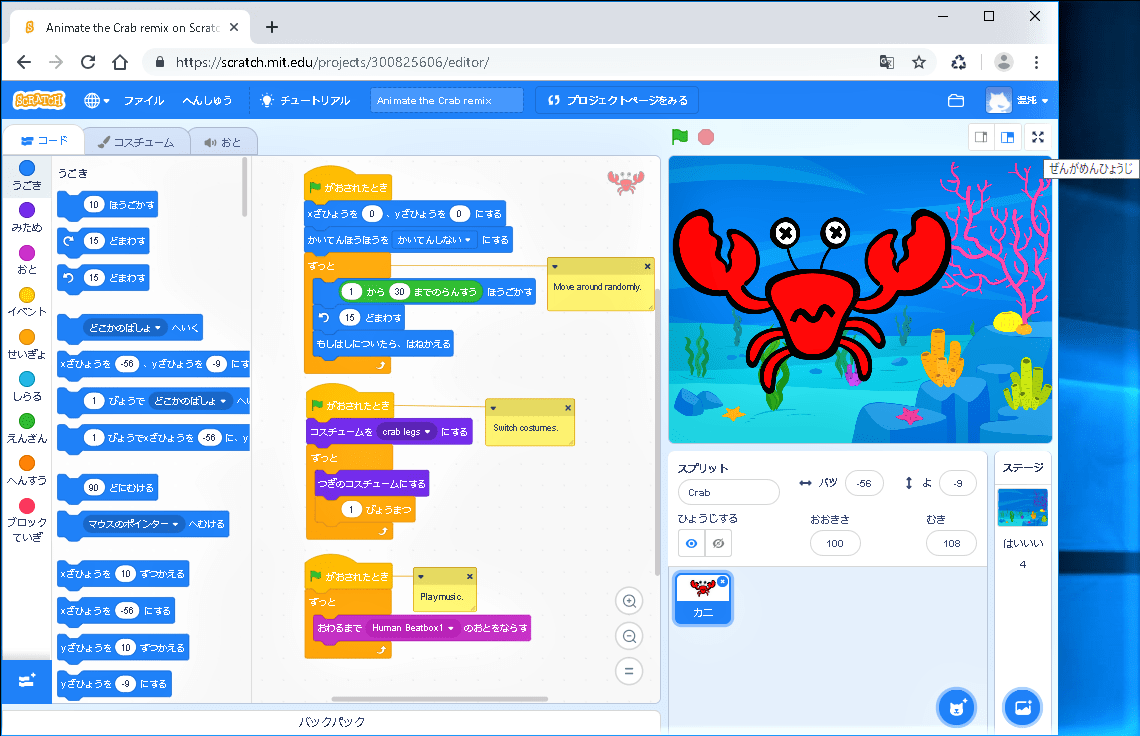The width and height of the screenshot is (1140, 736).
Task: Select the へんすう variables category
Action: (27, 471)
